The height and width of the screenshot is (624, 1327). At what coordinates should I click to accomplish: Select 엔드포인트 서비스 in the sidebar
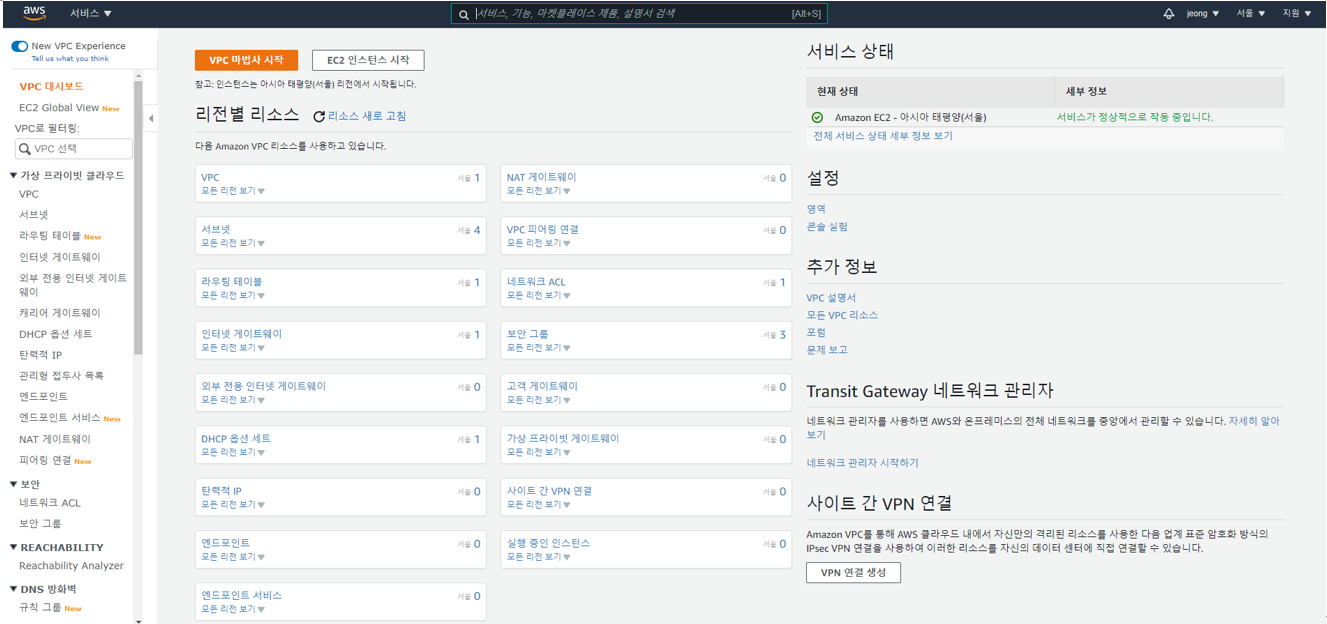60,418
